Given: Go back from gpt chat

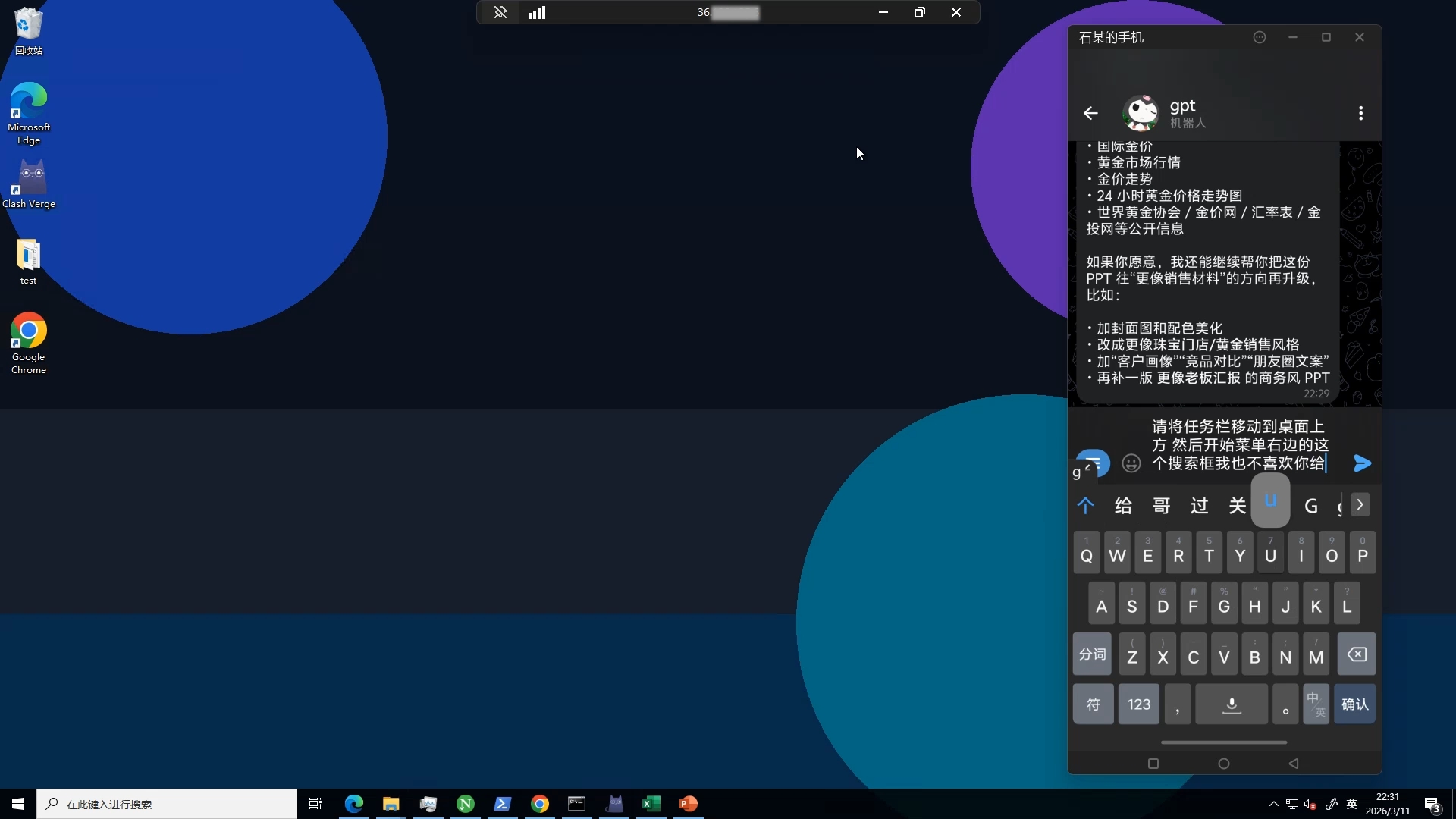Looking at the screenshot, I should [x=1090, y=113].
